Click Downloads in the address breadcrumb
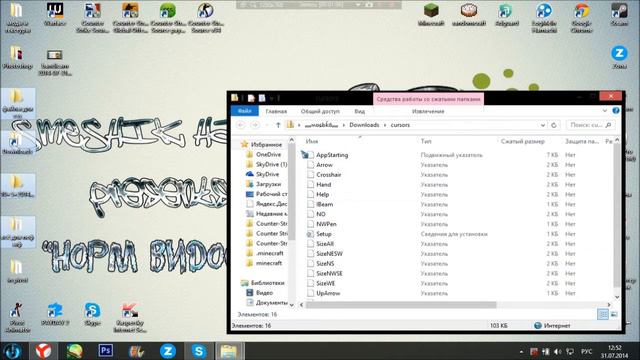Screen dimensions: 640x360 point(364,125)
